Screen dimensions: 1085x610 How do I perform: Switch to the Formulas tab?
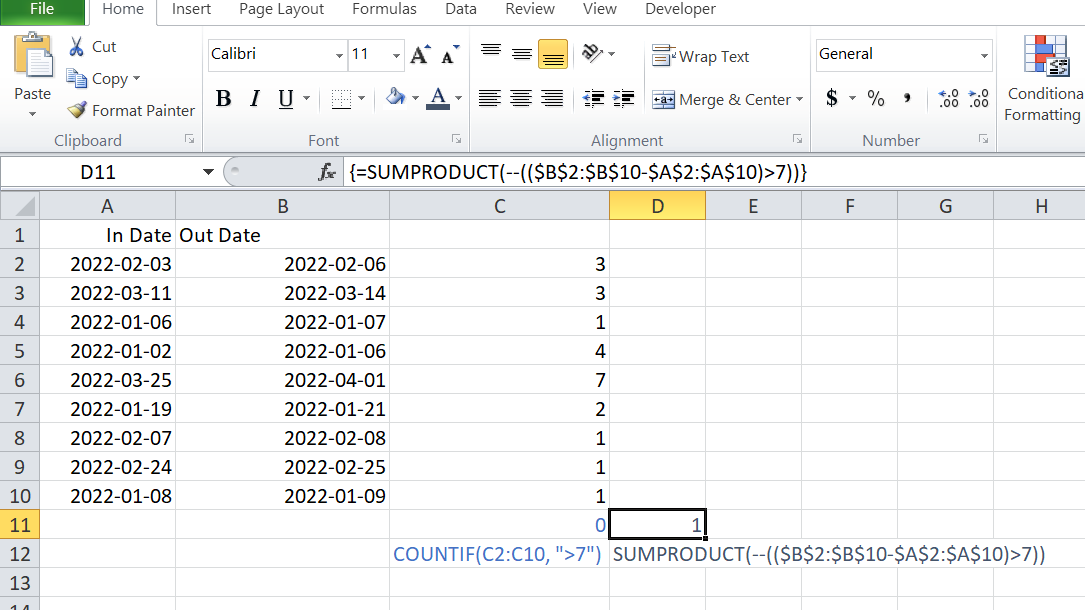384,10
